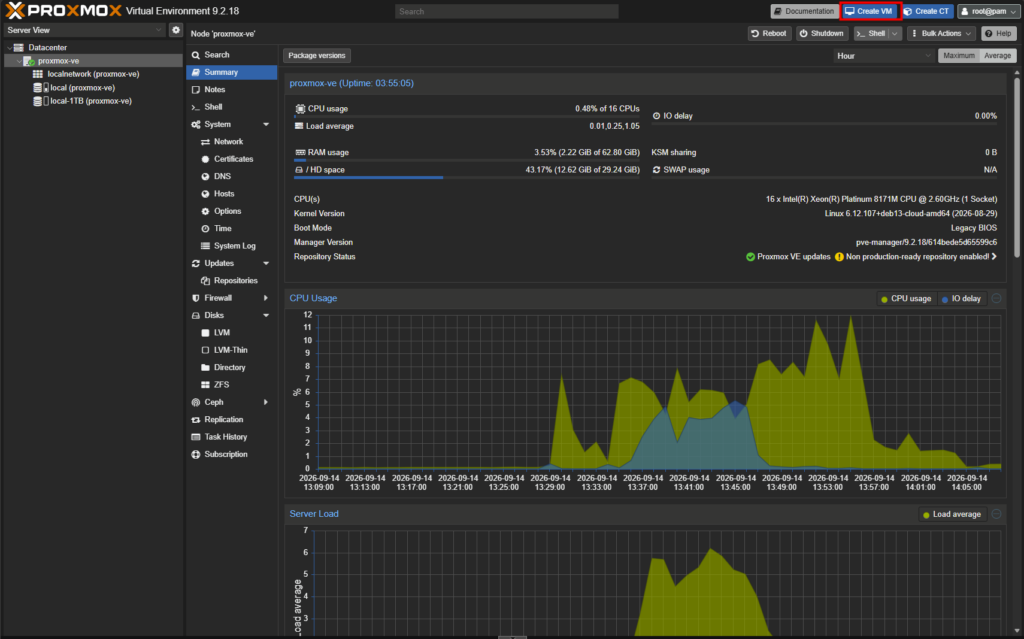The image size is (1024, 639).
Task: Click the Options gear icon
Action: [206, 212]
